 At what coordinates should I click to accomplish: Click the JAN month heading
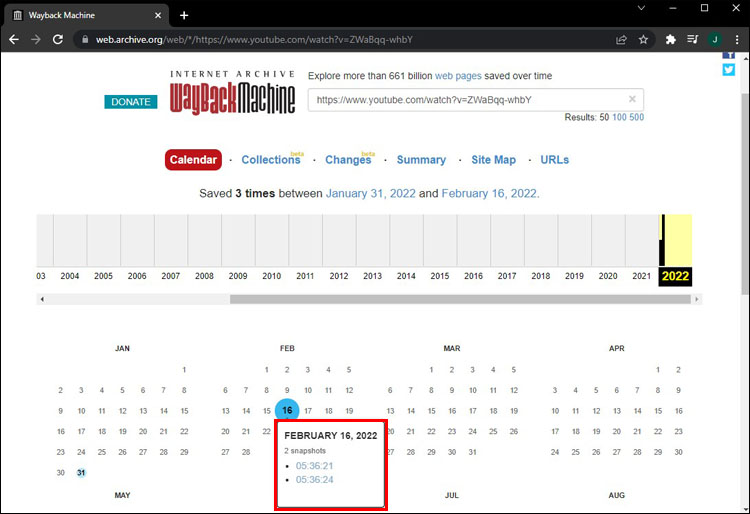(x=122, y=349)
